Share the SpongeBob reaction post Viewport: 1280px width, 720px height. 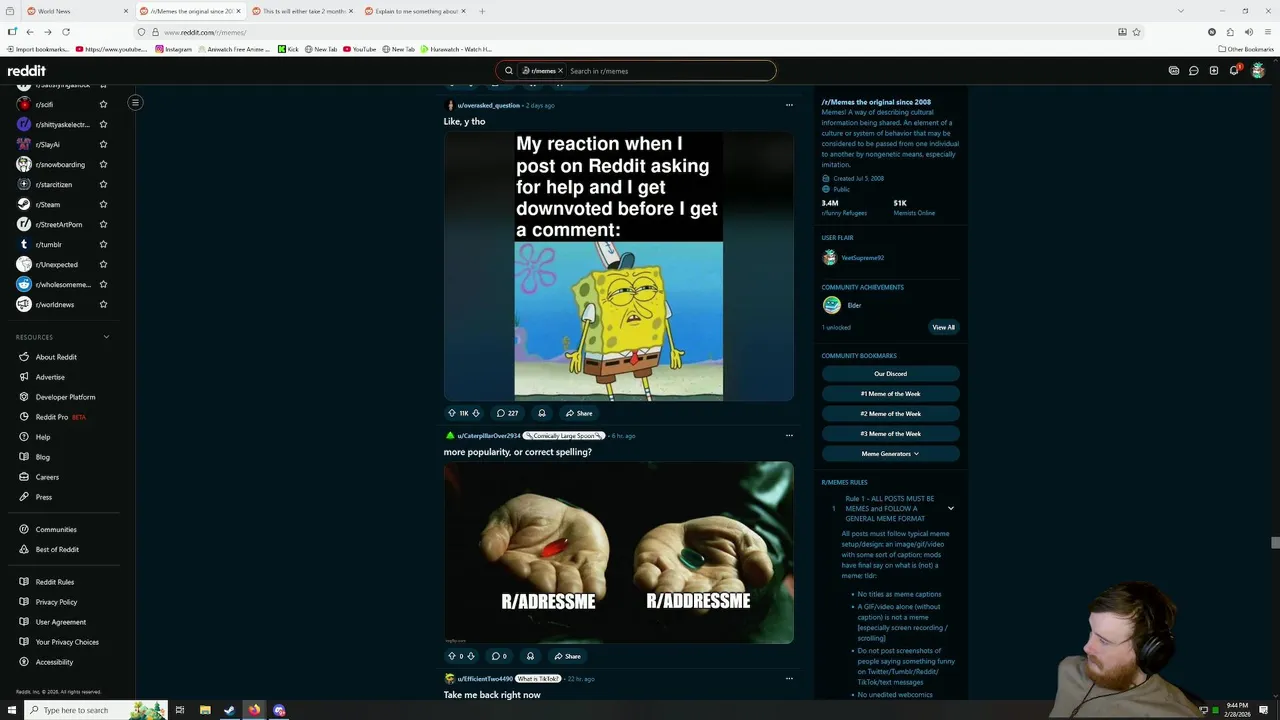click(579, 413)
